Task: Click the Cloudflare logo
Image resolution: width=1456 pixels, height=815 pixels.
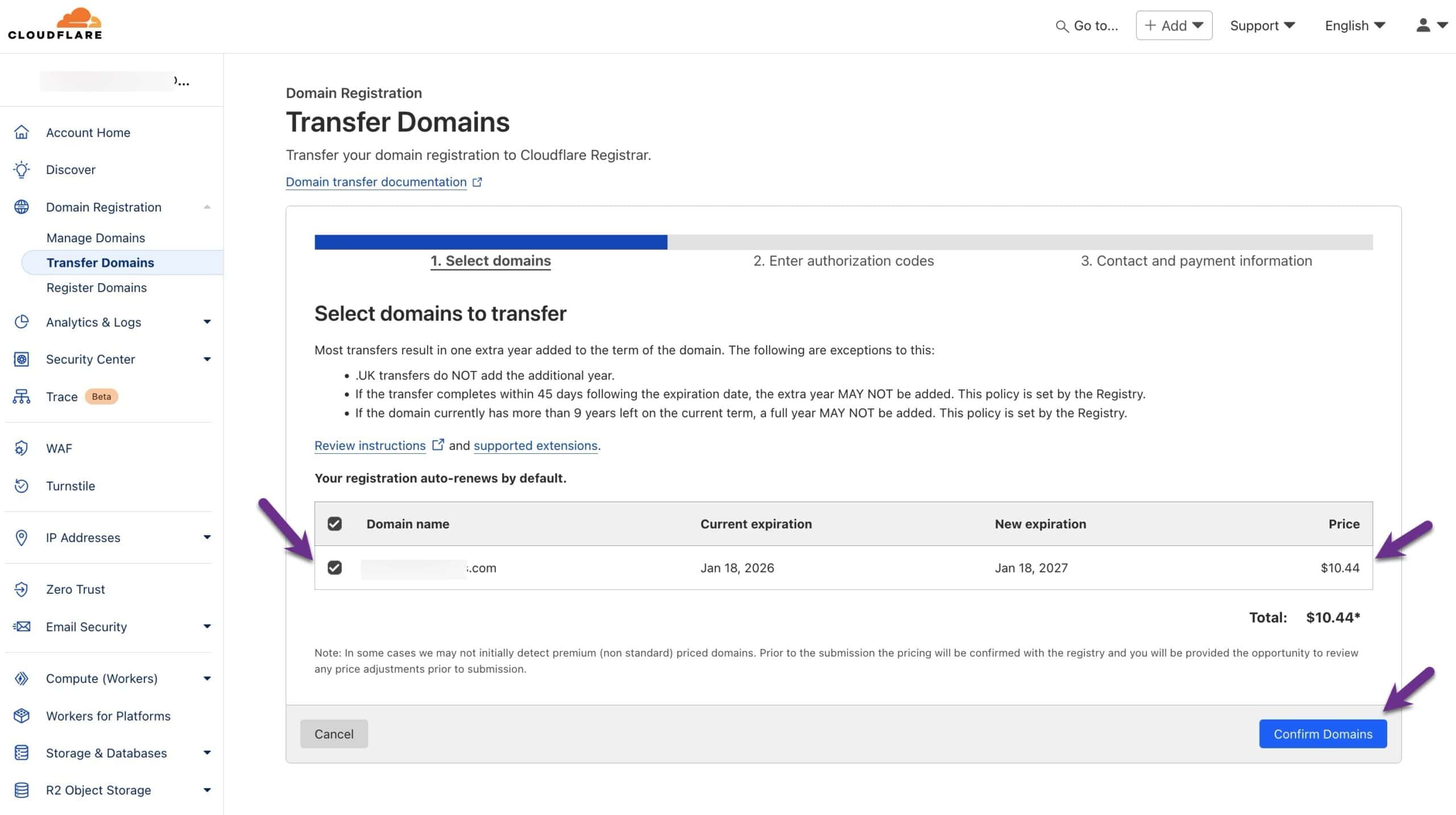Action: click(55, 24)
